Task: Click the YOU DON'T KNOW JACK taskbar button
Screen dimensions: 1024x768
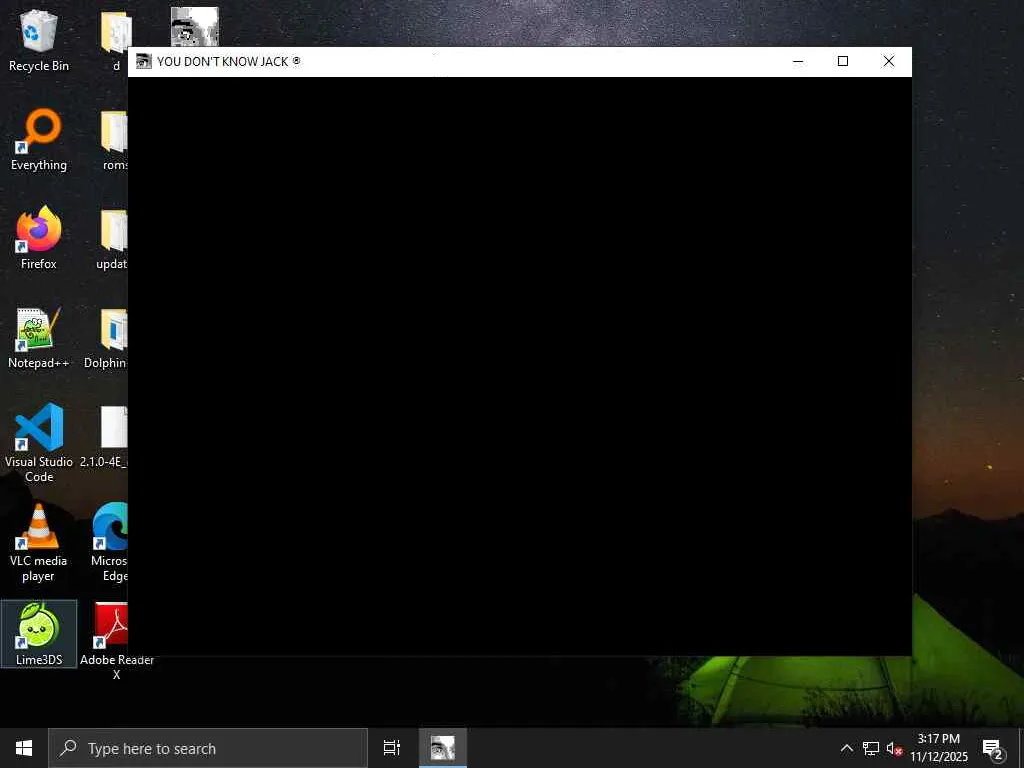Action: pyautogui.click(x=443, y=748)
